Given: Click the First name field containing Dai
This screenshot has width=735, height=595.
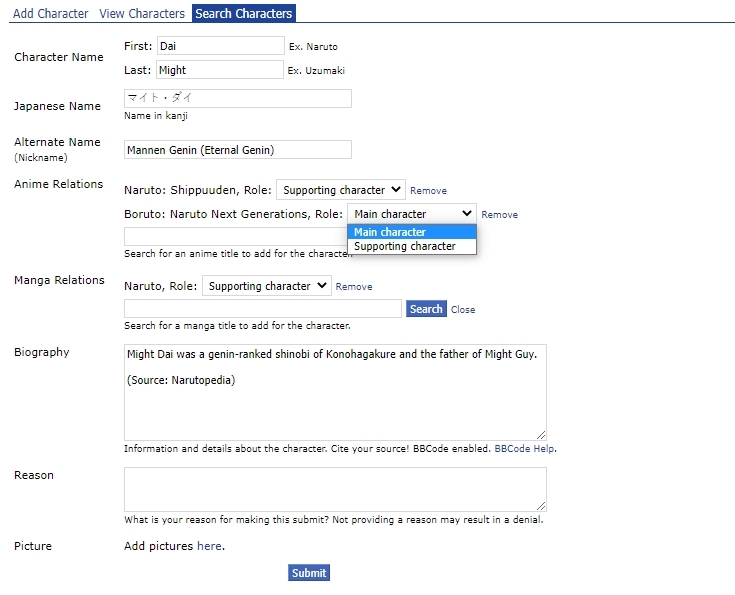Looking at the screenshot, I should tap(220, 46).
